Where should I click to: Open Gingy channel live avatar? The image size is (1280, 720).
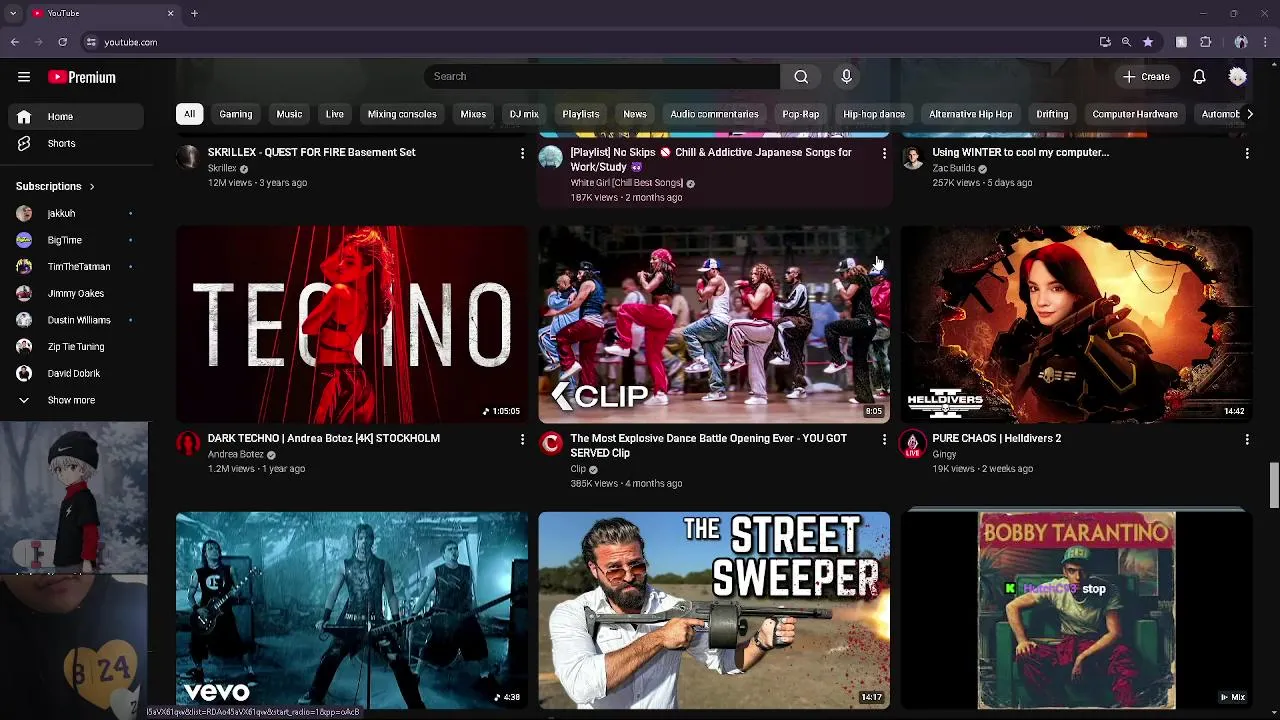[912, 444]
